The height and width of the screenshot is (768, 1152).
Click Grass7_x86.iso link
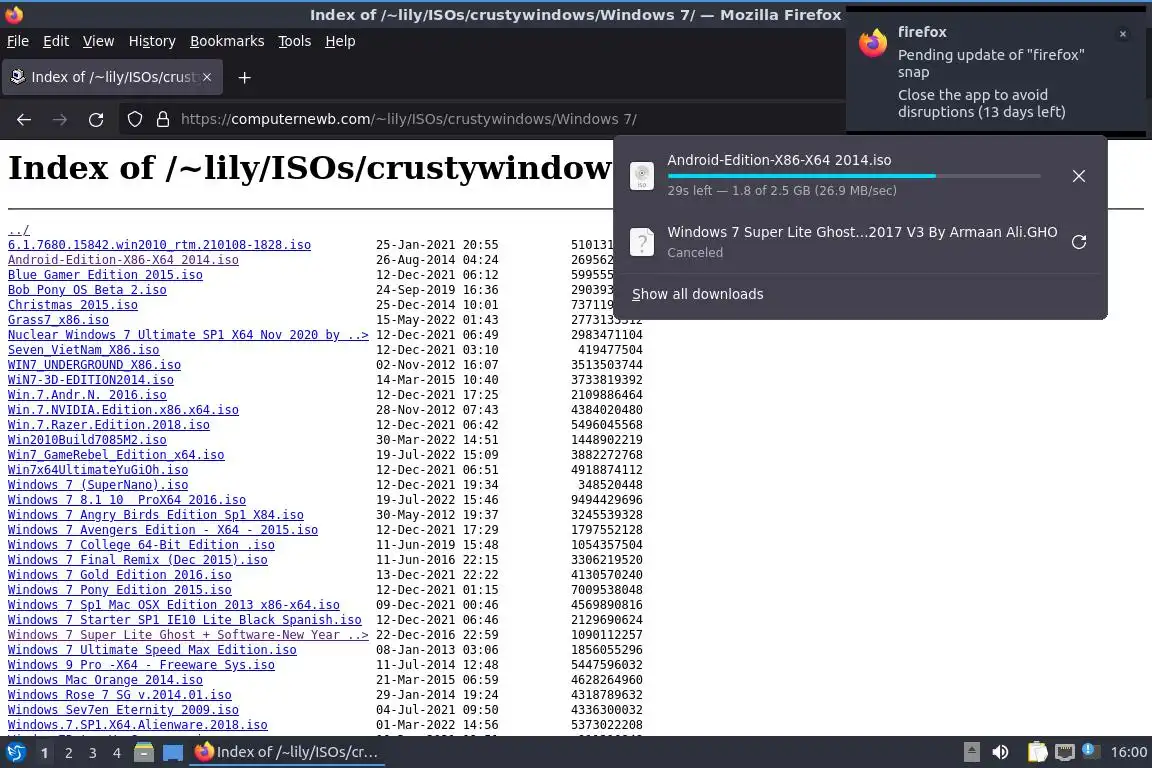58,320
